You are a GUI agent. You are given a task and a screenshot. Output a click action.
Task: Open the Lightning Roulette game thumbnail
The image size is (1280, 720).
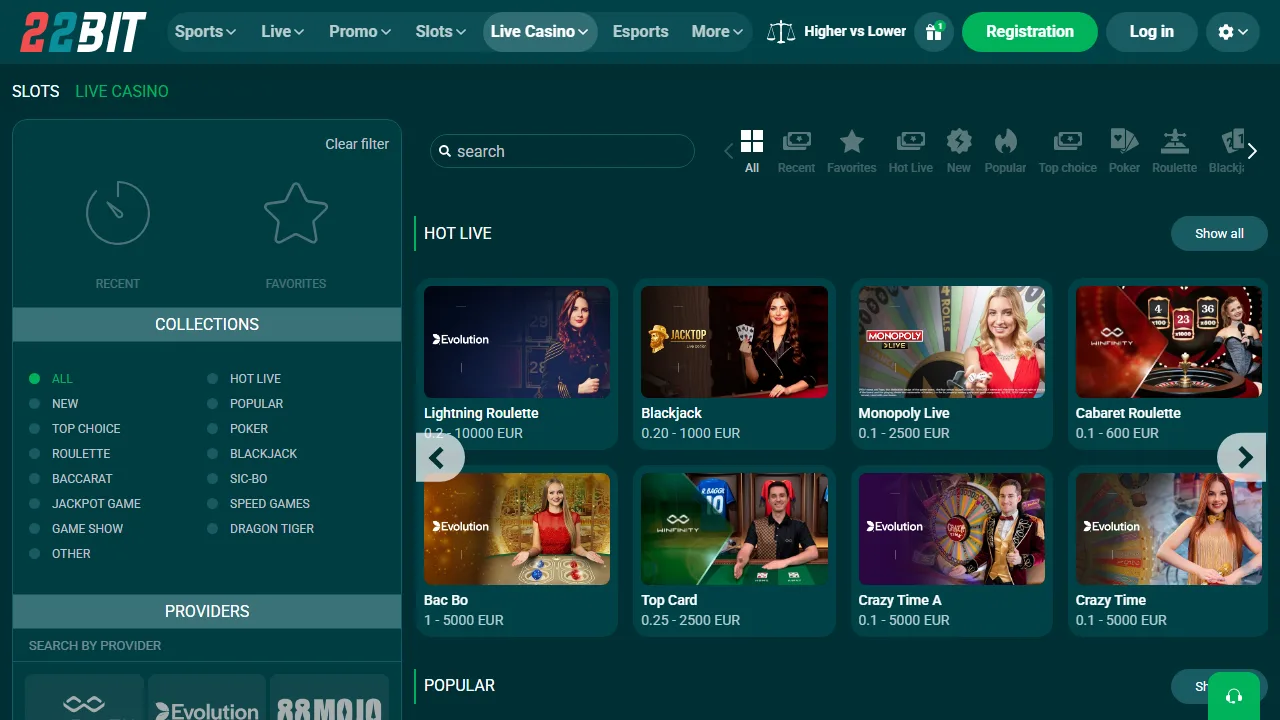[x=517, y=342]
